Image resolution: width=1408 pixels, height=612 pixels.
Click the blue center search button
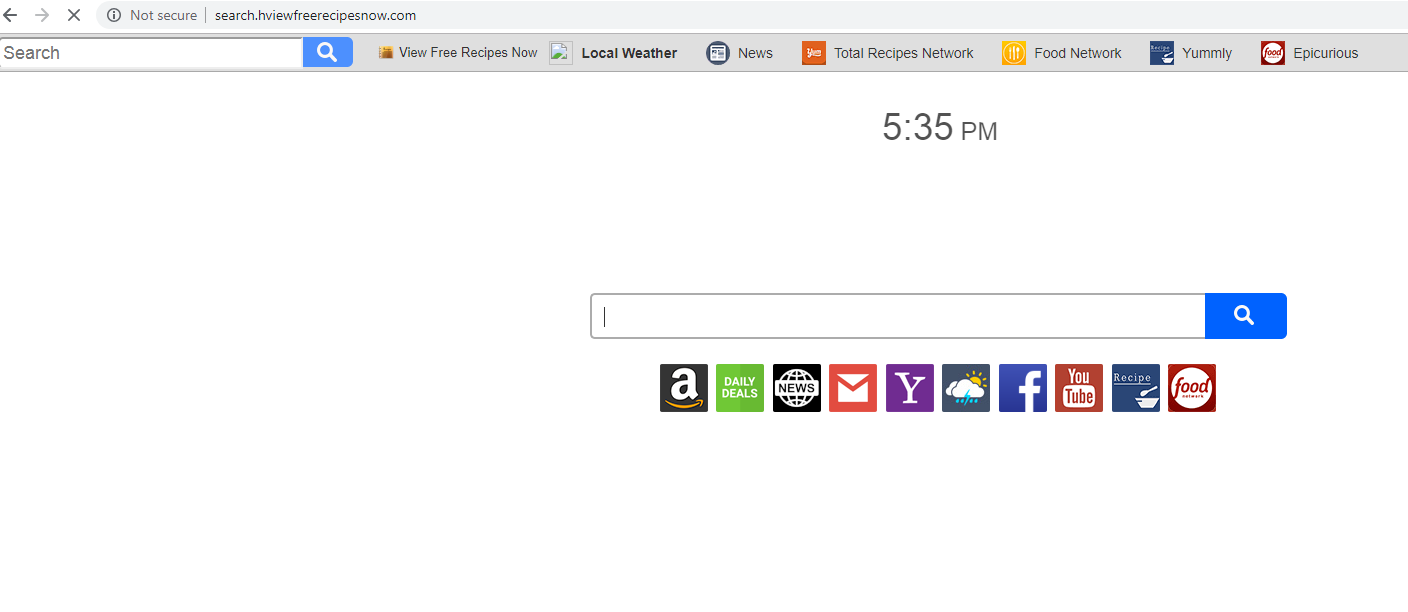click(x=1246, y=316)
